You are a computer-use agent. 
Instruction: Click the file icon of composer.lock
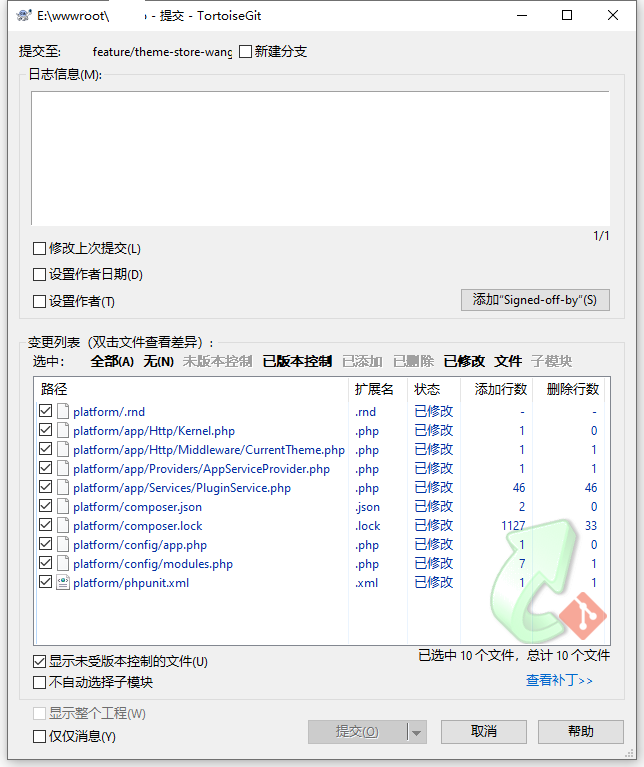63,526
